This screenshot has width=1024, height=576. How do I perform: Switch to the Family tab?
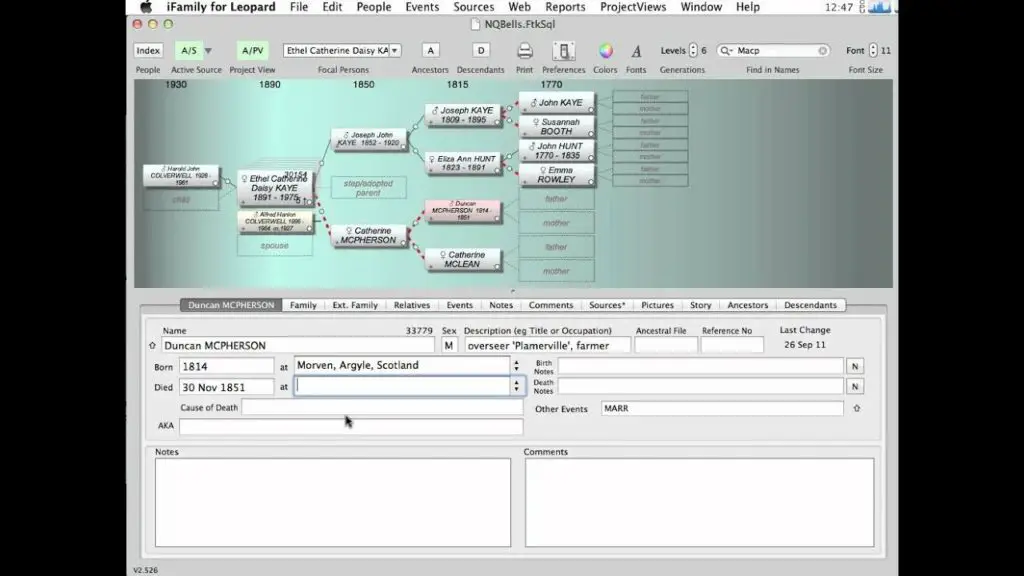[x=303, y=305]
